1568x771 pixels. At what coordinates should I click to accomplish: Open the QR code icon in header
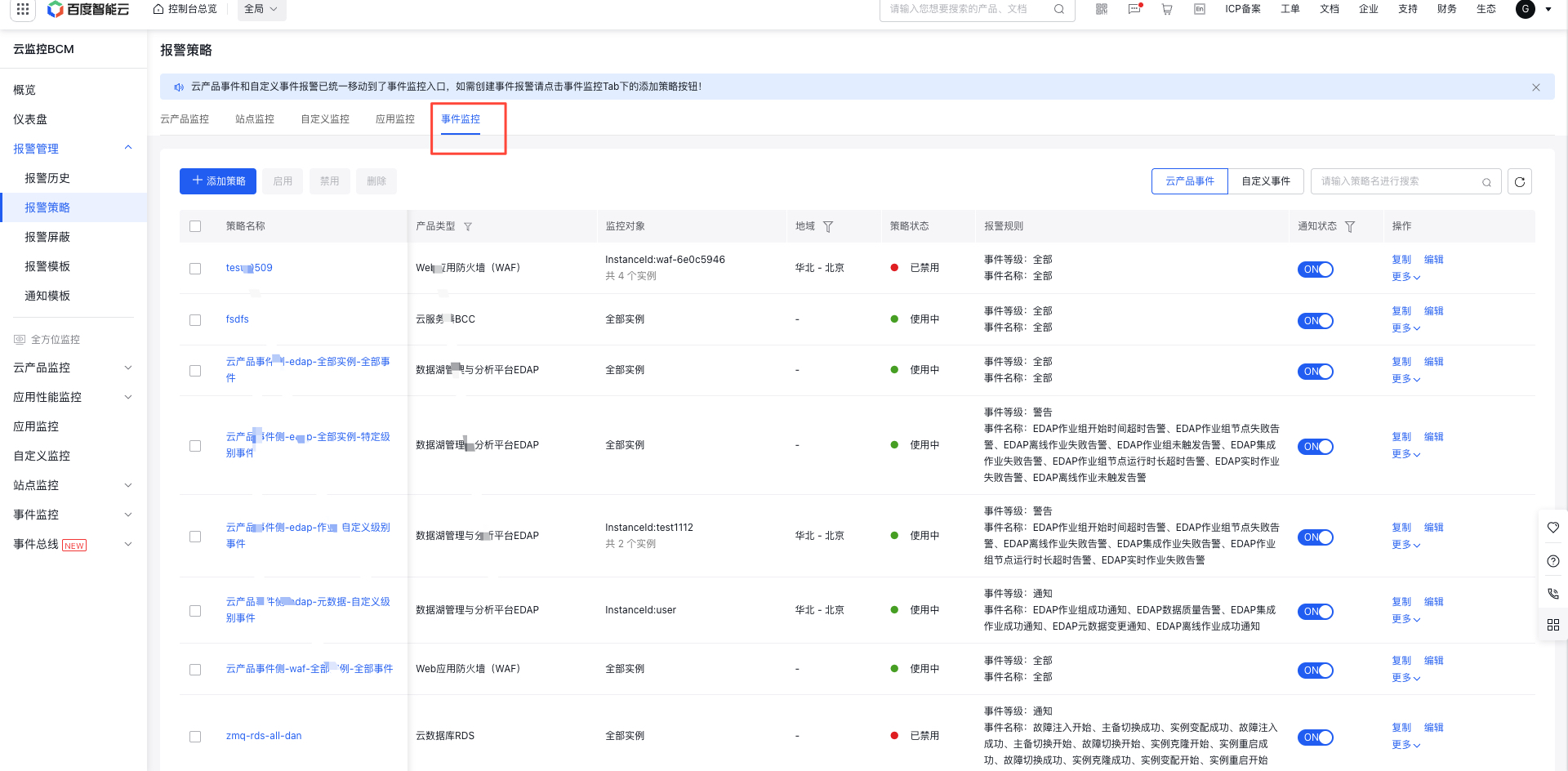point(1102,9)
